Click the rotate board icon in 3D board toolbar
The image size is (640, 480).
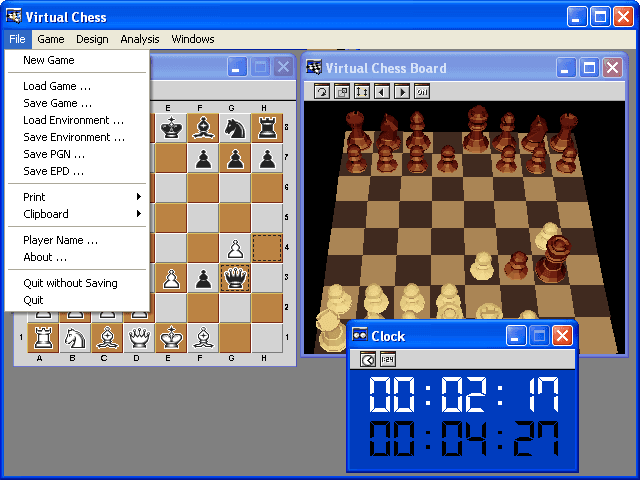point(322,91)
